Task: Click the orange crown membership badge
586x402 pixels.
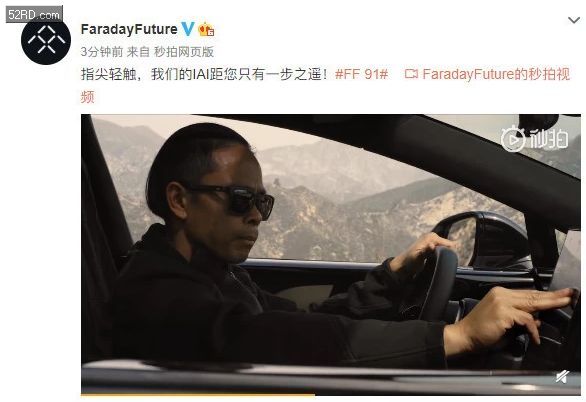Action: [206, 29]
